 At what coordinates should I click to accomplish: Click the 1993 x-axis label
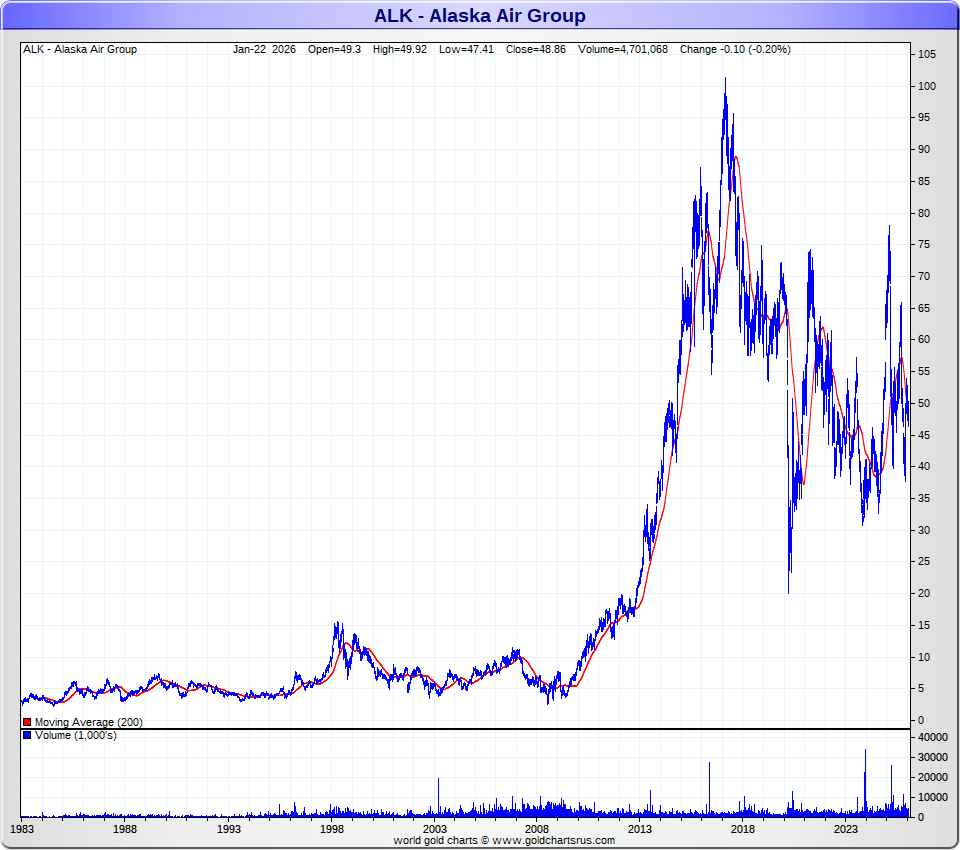(229, 829)
